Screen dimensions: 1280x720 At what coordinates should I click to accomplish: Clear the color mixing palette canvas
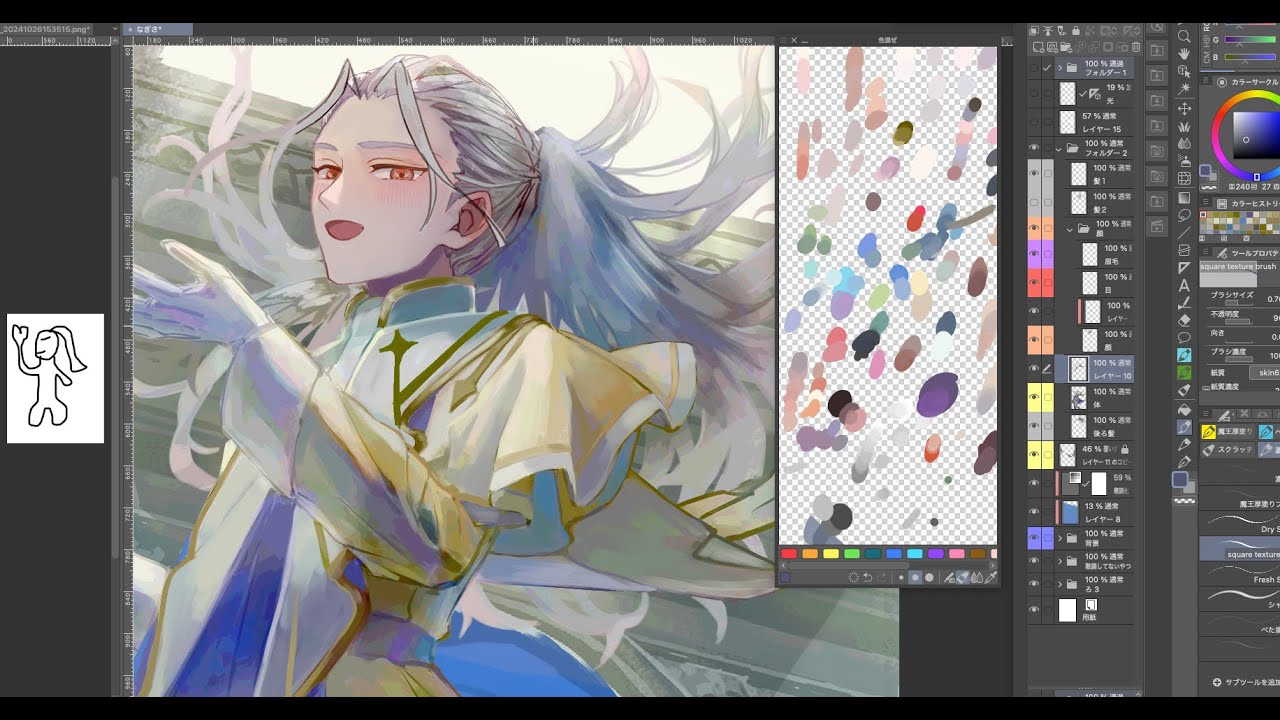(x=854, y=577)
